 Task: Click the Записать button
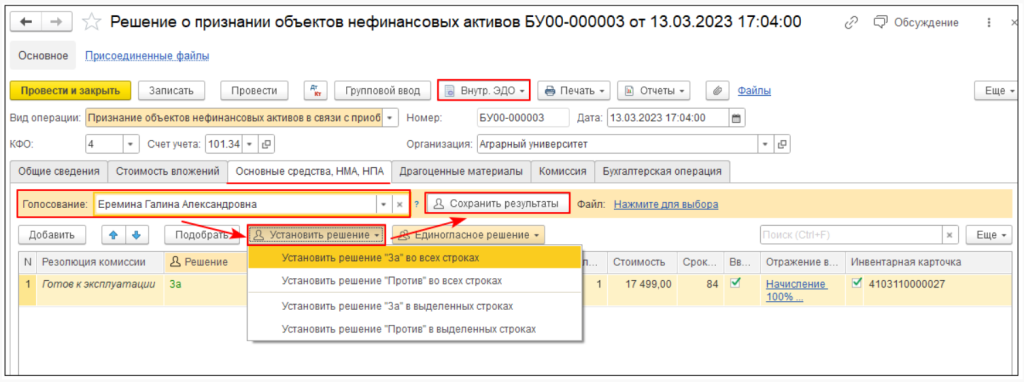pyautogui.click(x=171, y=91)
